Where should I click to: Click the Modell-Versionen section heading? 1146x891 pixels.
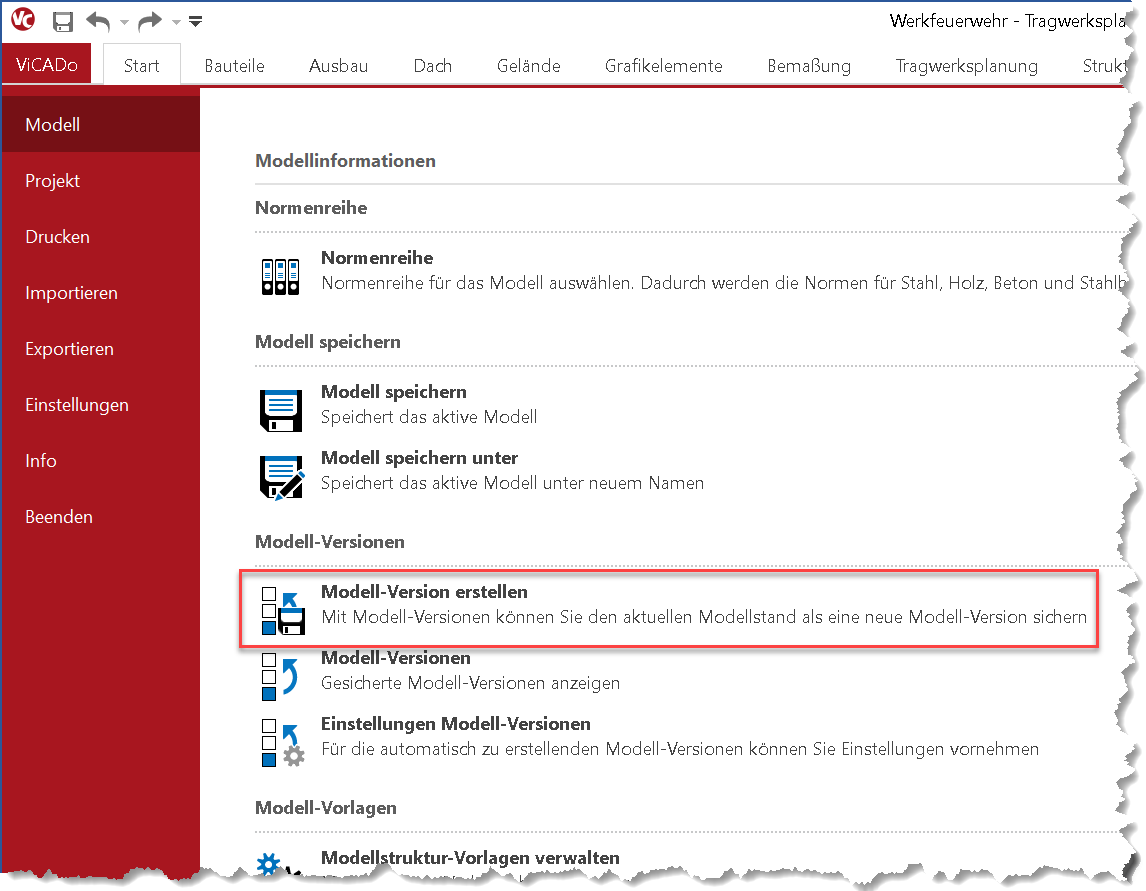click(330, 542)
